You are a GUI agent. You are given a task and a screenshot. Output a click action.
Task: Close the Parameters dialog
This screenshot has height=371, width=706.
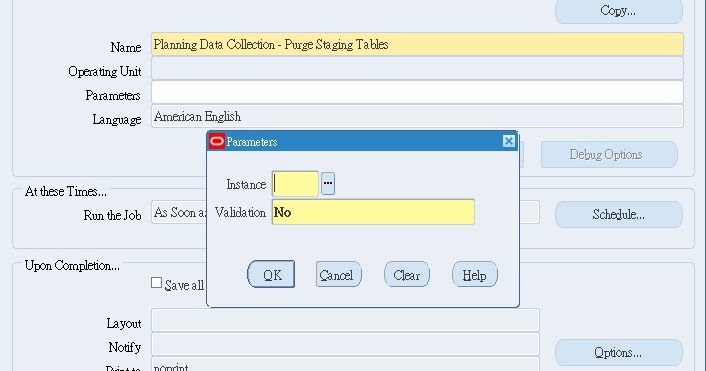(x=508, y=141)
